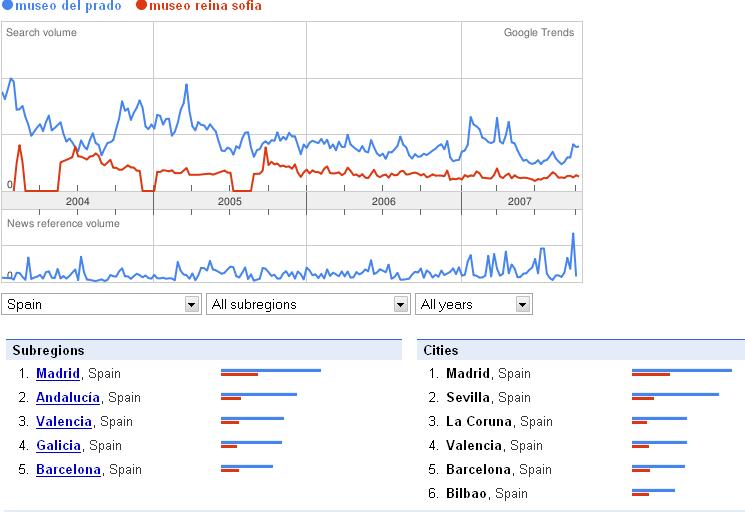Click the red museo reina sofia legend dot
Image resolution: width=745 pixels, height=512 pixels.
140,6
